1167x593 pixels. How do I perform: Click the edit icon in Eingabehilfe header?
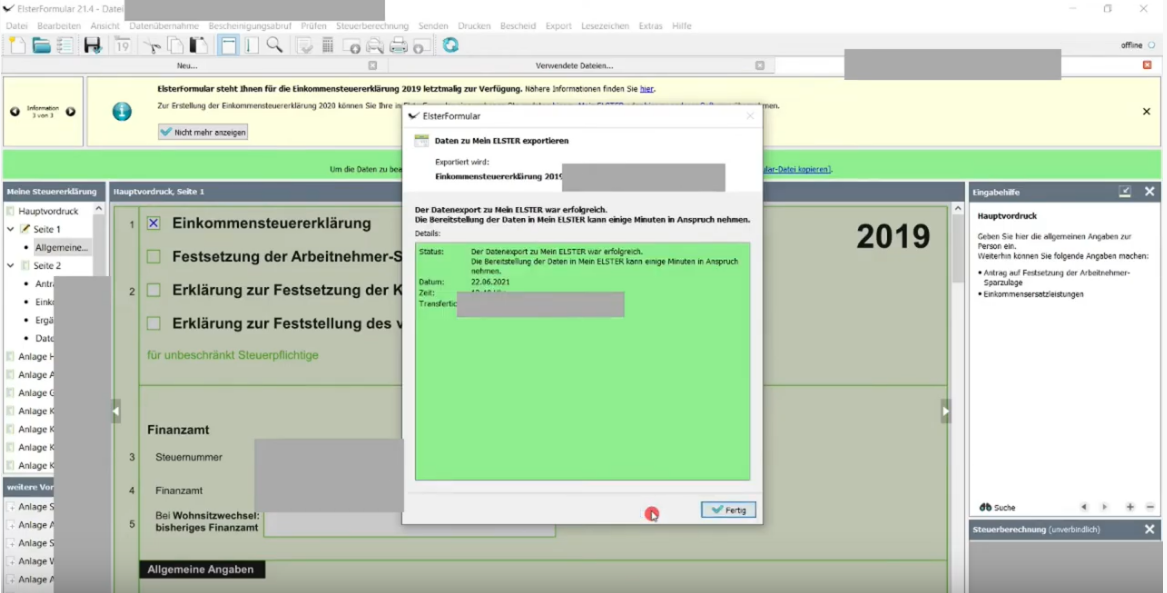[x=1125, y=192]
